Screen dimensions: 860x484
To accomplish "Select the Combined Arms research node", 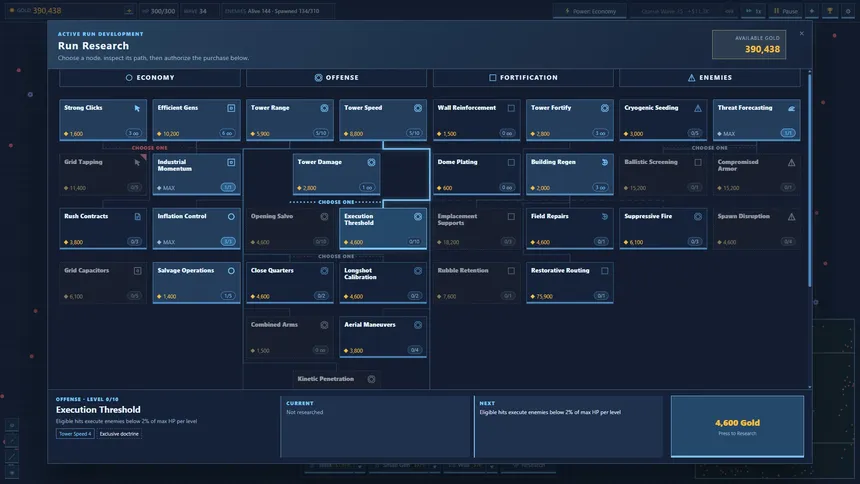I will [x=290, y=337].
